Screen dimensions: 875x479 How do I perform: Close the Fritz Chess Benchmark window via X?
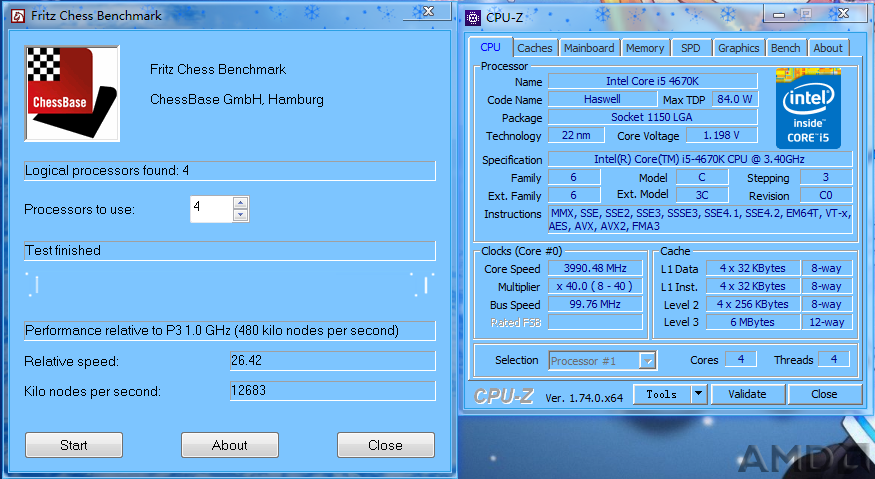428,11
